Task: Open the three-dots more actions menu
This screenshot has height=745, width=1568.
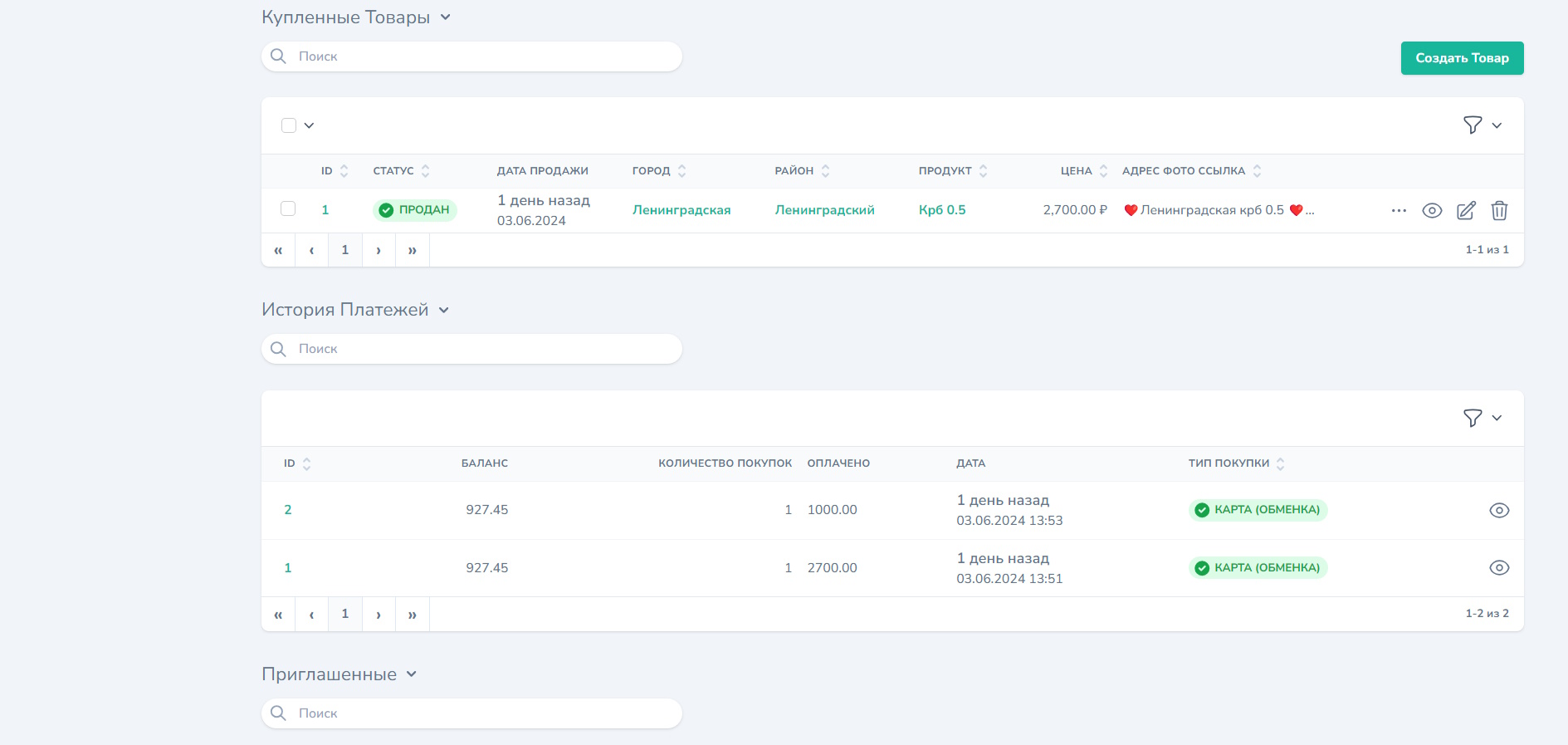Action: point(1399,211)
